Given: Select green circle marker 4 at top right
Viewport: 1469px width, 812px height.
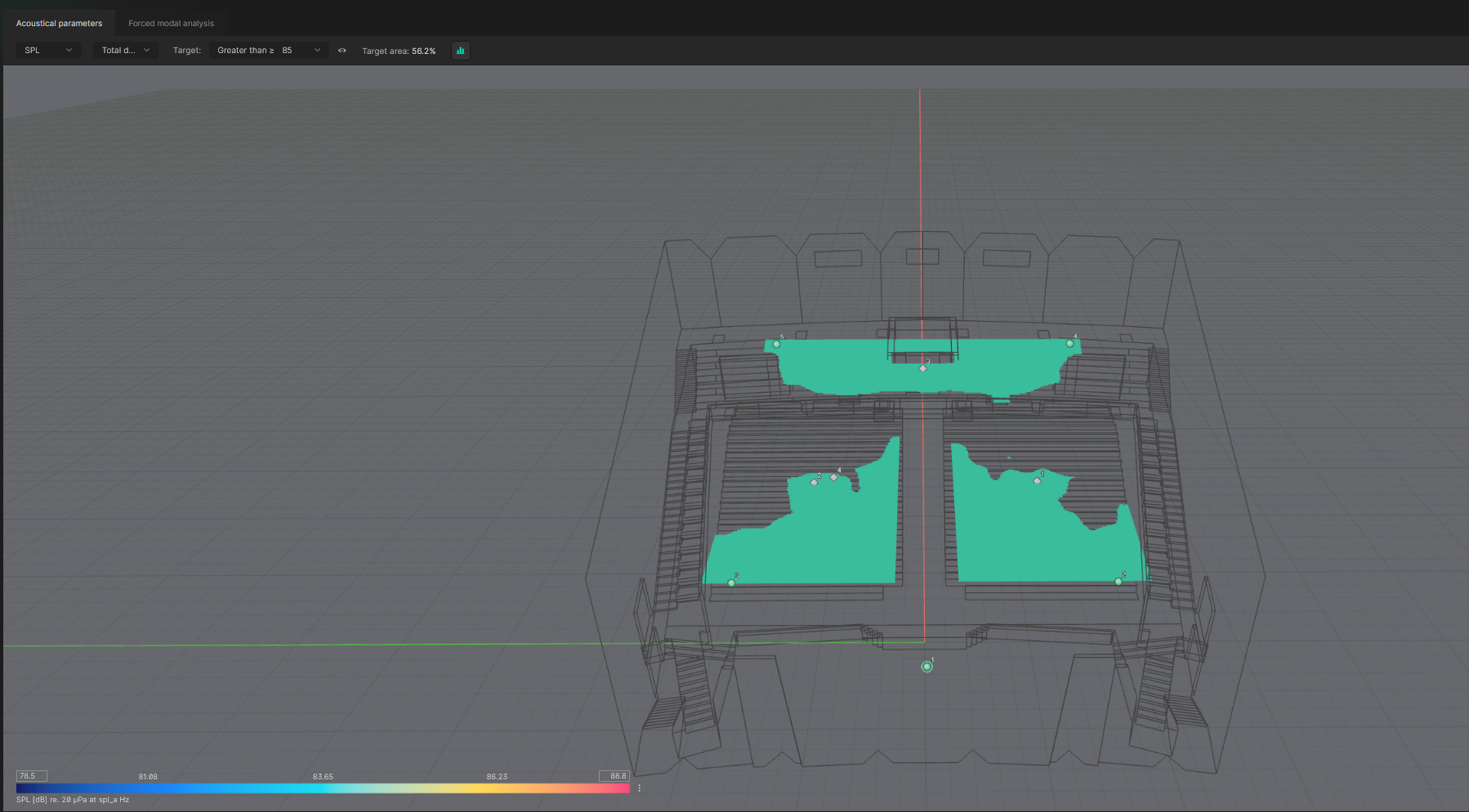Looking at the screenshot, I should click(1069, 343).
